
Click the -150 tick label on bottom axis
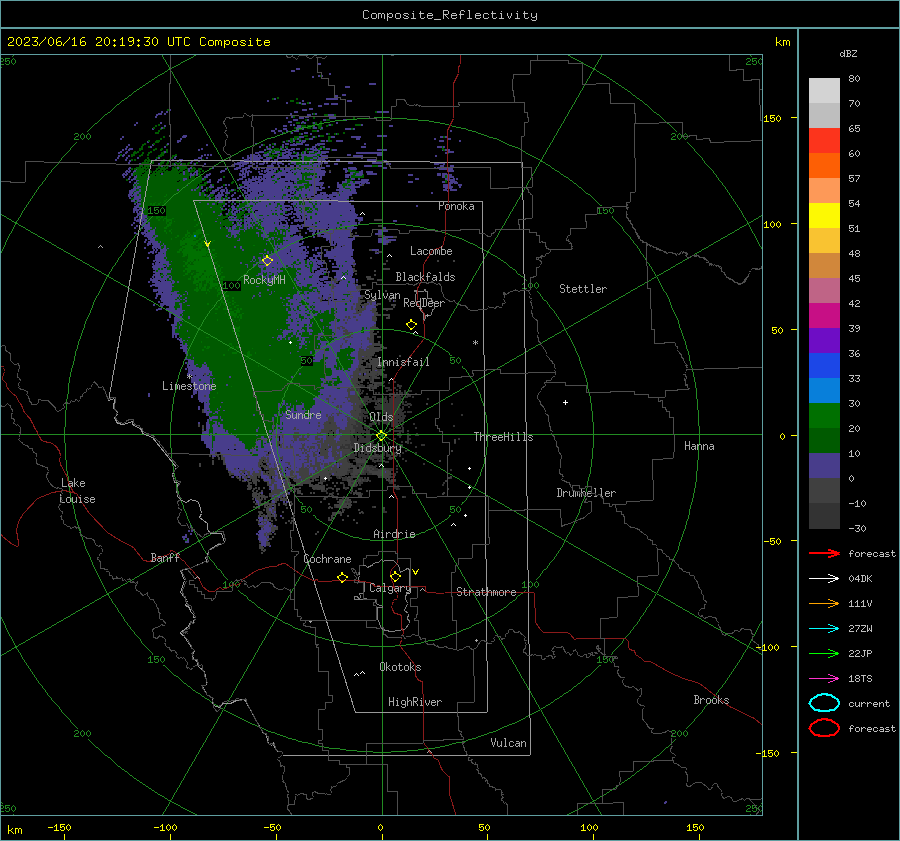tap(59, 827)
